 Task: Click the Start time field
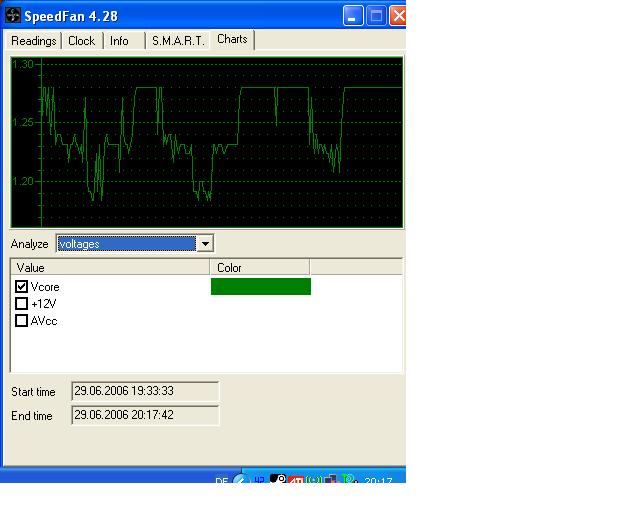(145, 391)
